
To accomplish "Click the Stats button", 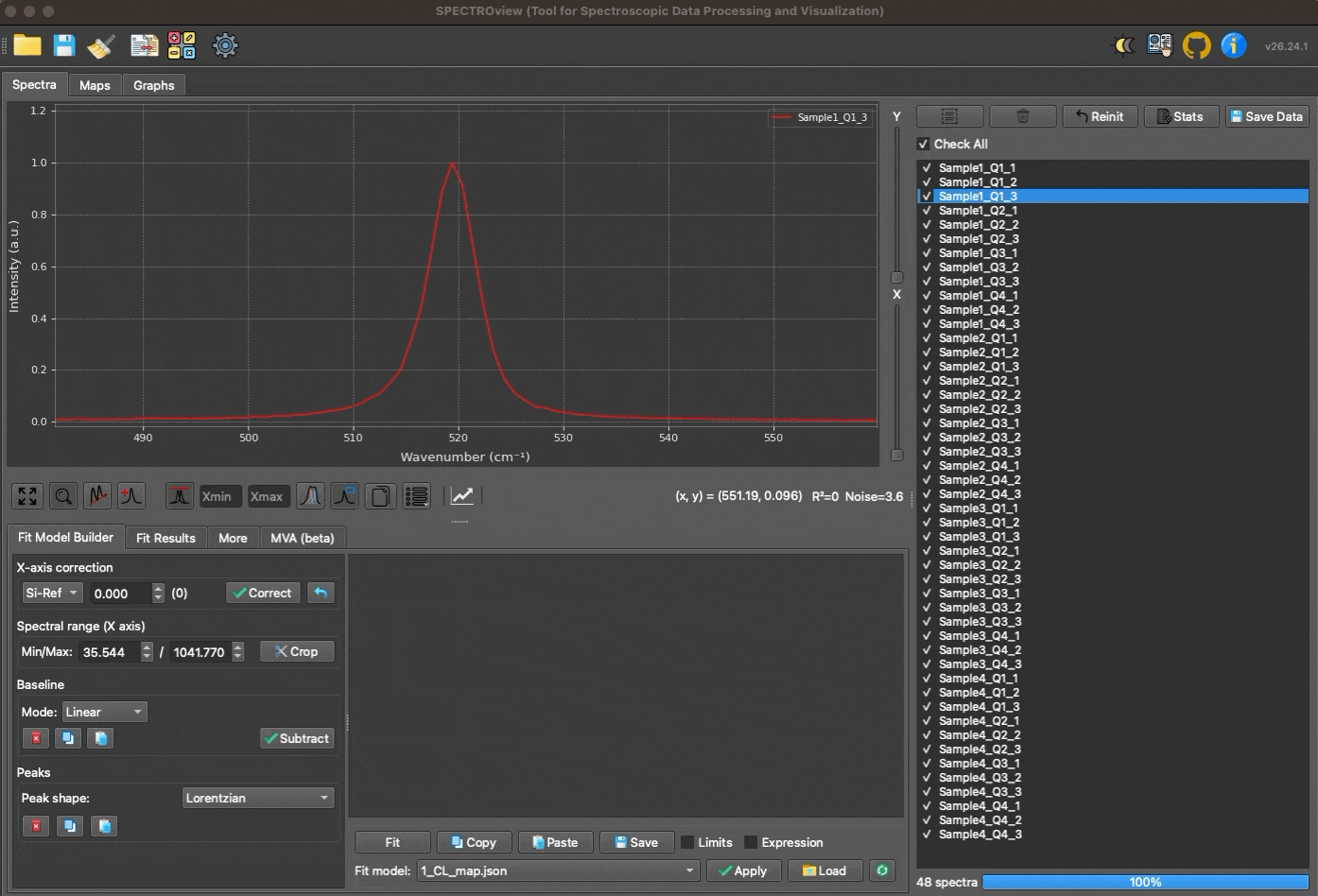I will (x=1181, y=116).
